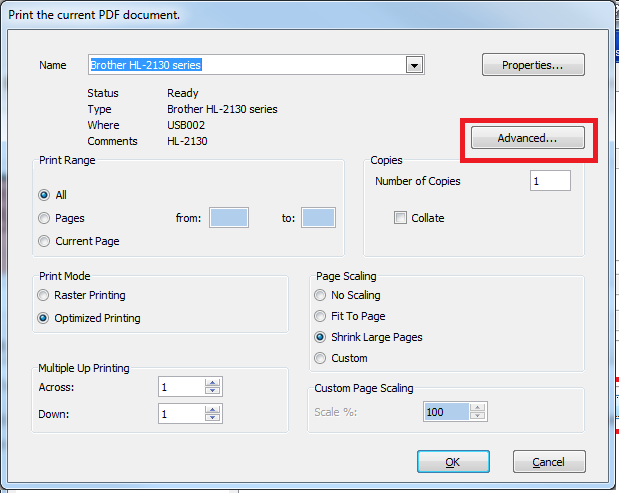
Task: Select Optimized Printing mode
Action: point(43,318)
